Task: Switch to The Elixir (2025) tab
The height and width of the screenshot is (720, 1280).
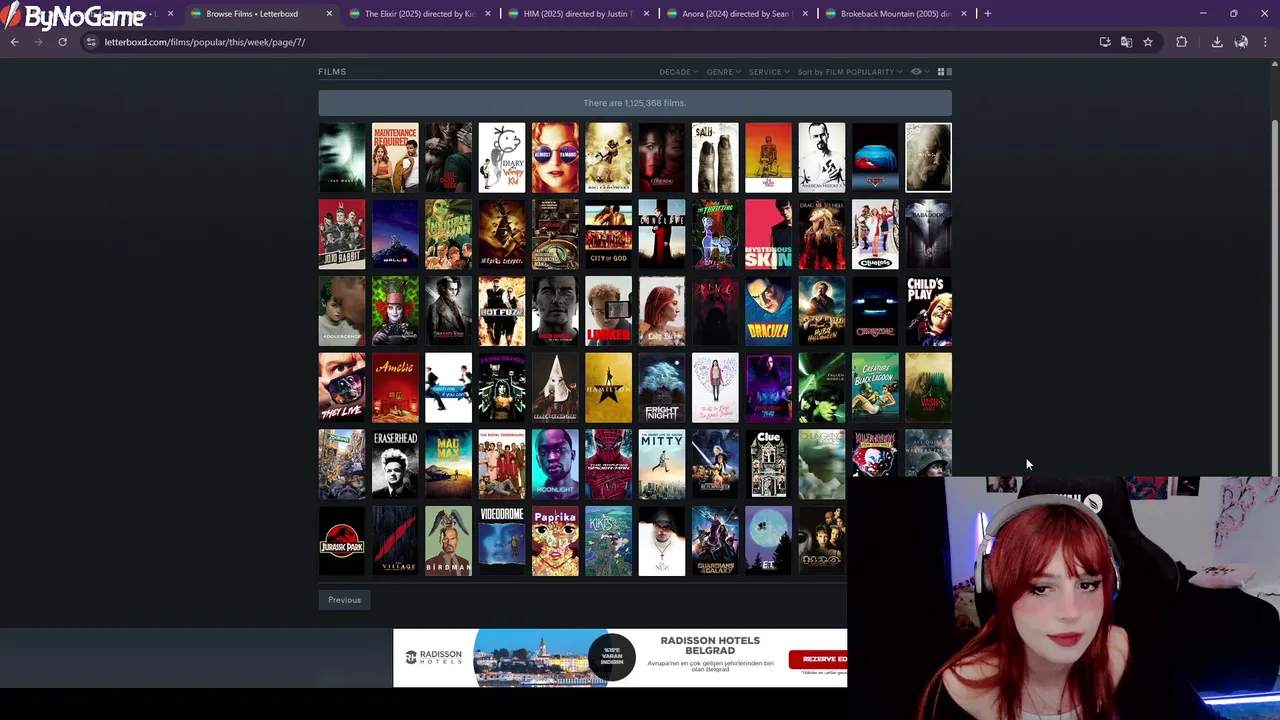Action: point(419,14)
